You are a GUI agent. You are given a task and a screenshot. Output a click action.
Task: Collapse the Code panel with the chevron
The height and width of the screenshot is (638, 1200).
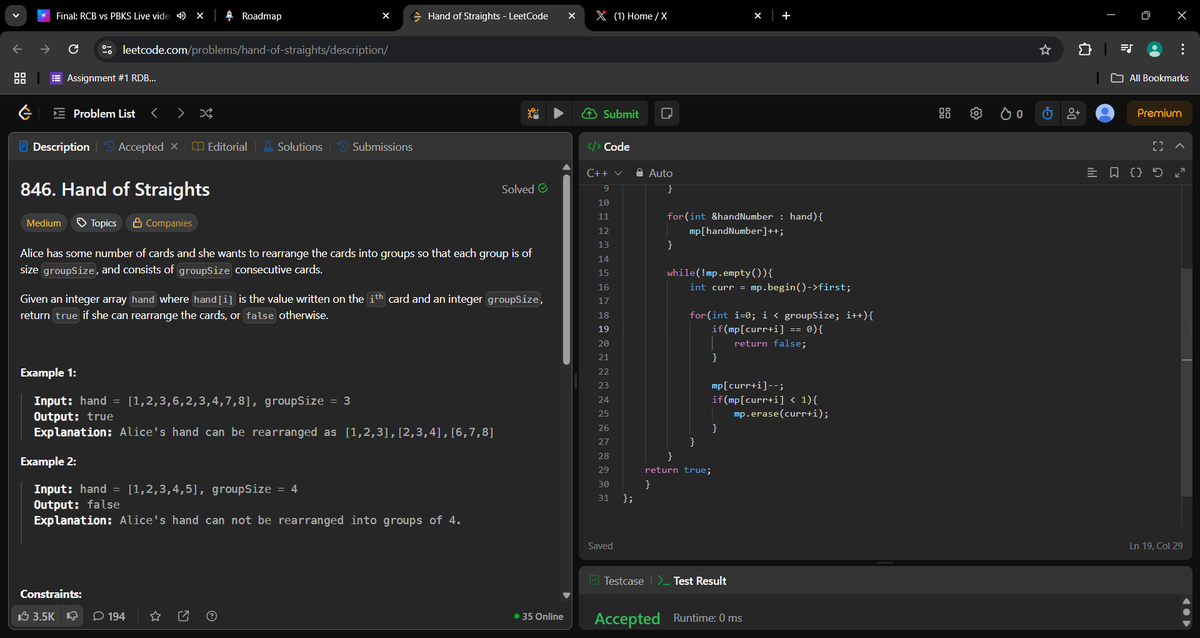(x=1178, y=146)
